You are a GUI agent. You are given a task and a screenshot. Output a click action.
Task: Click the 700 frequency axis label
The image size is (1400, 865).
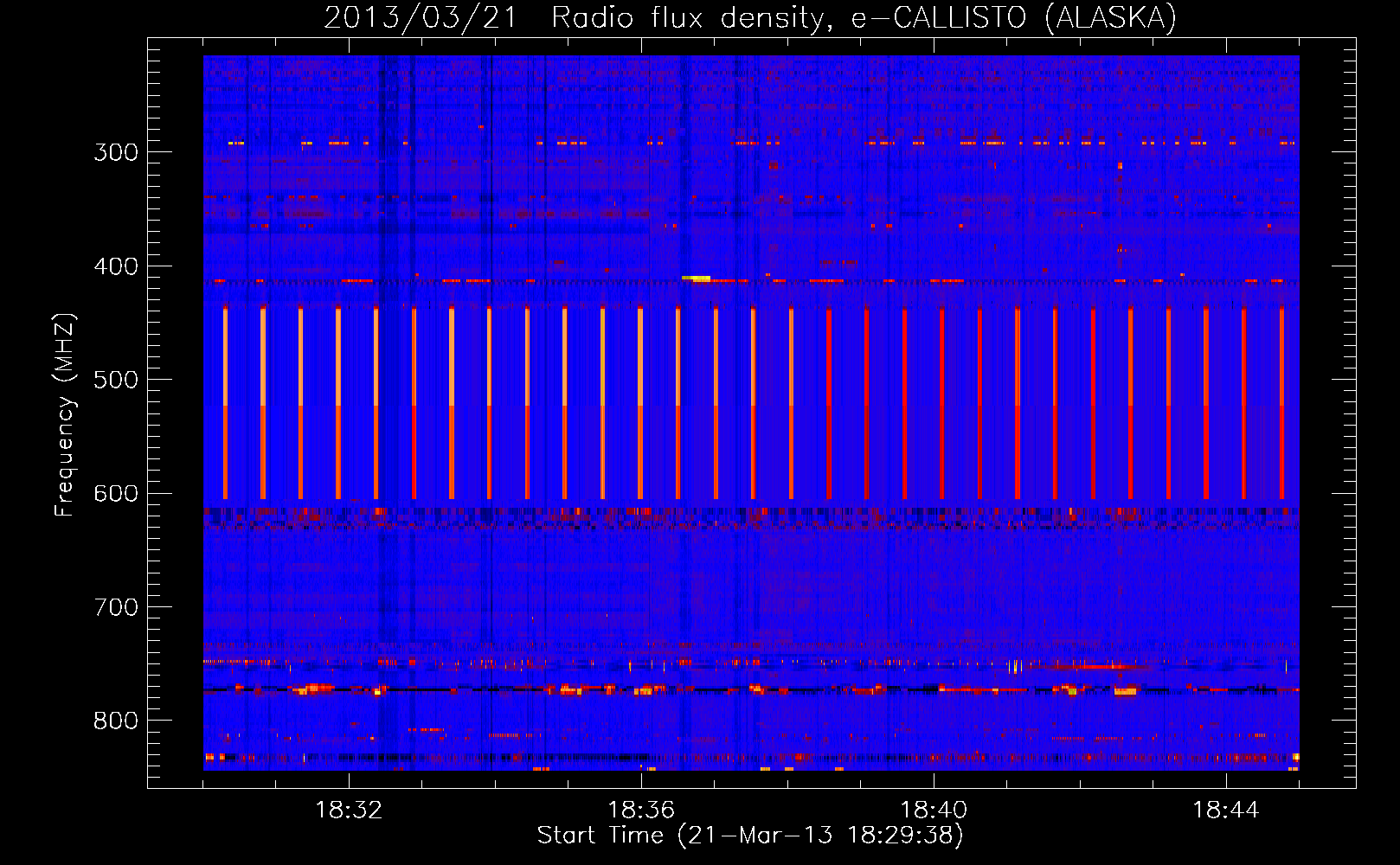click(x=116, y=607)
